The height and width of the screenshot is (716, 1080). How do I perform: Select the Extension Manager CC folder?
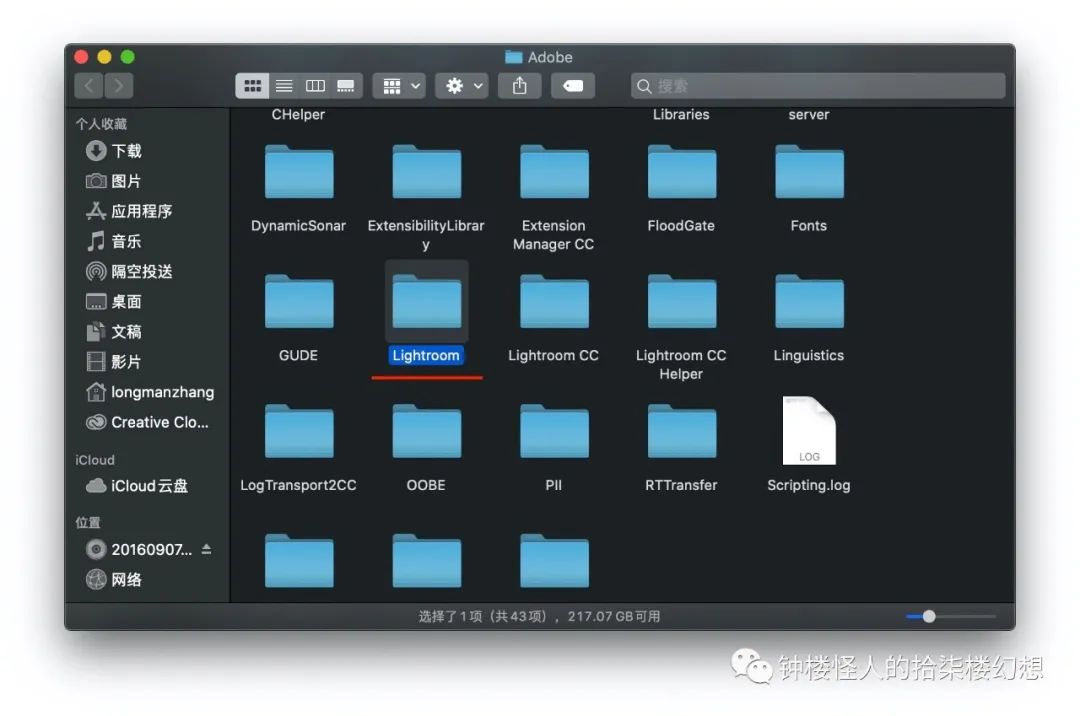(x=554, y=172)
